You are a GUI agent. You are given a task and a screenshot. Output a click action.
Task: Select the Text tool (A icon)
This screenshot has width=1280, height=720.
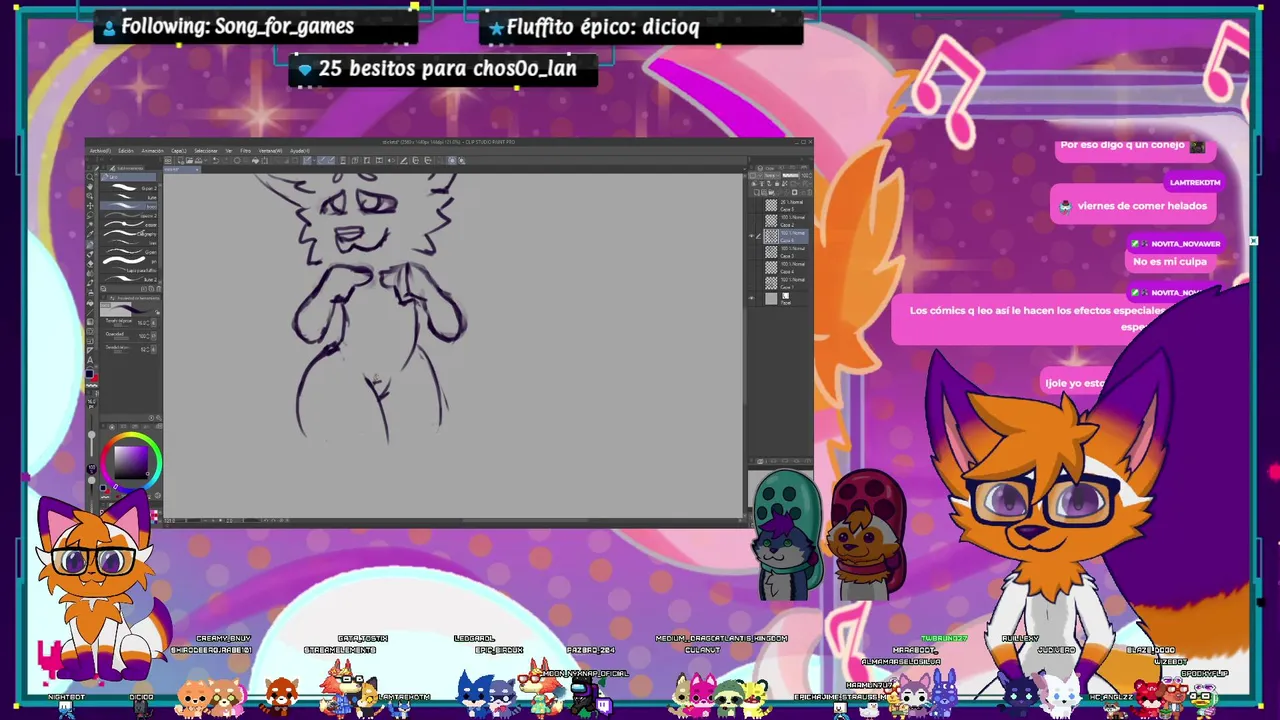pos(90,360)
